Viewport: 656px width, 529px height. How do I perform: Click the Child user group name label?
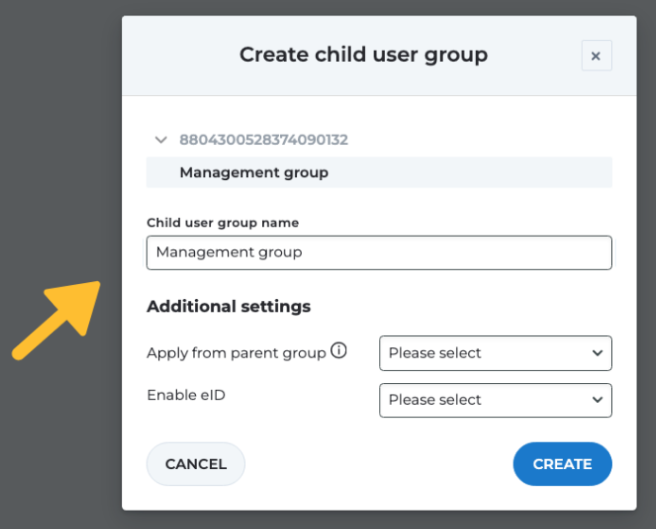point(222,223)
